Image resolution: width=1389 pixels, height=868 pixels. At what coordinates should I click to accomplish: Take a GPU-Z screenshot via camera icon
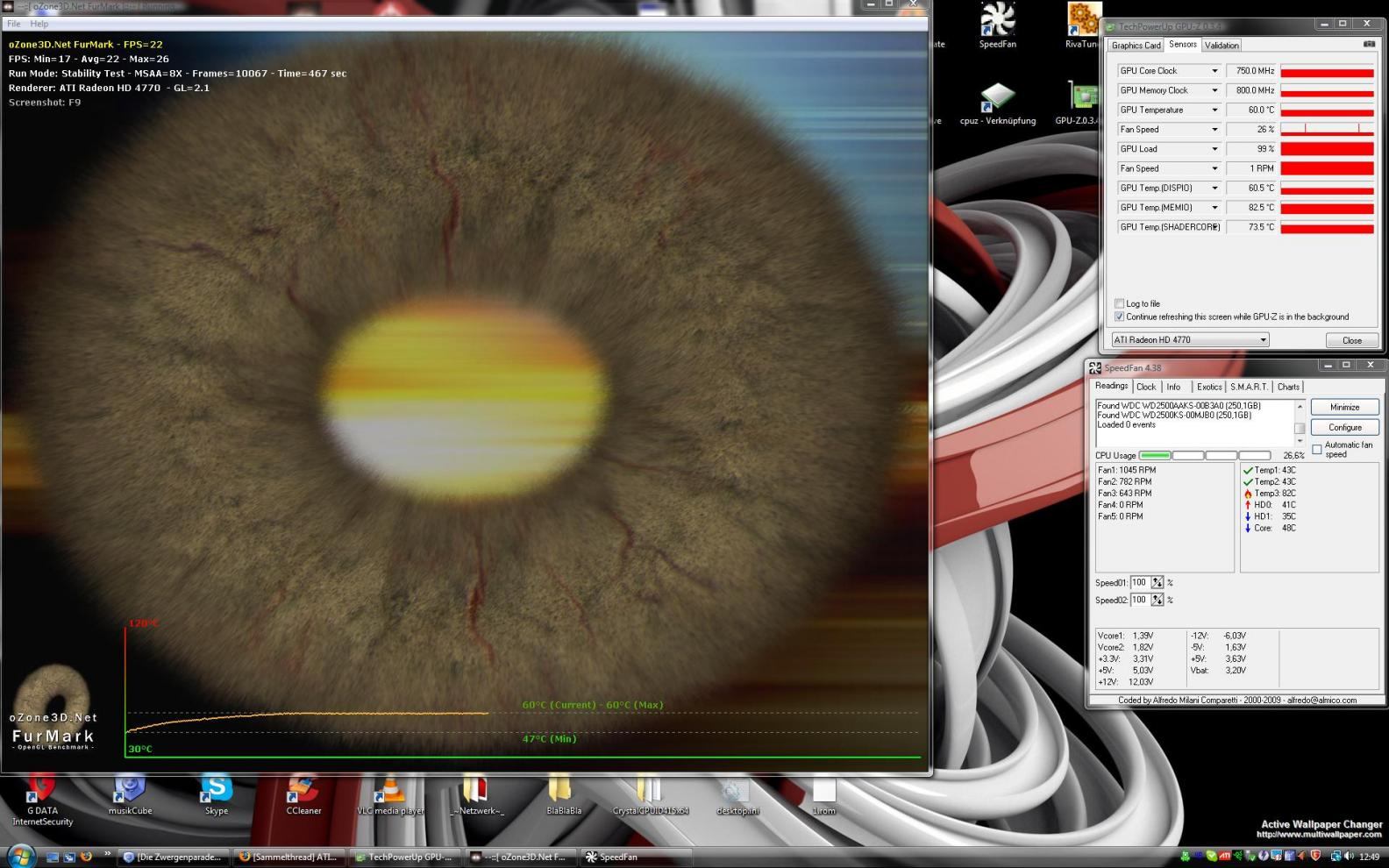pos(1369,44)
